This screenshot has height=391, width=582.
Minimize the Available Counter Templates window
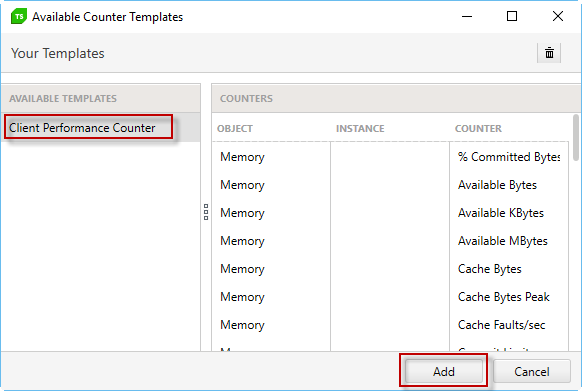[467, 16]
